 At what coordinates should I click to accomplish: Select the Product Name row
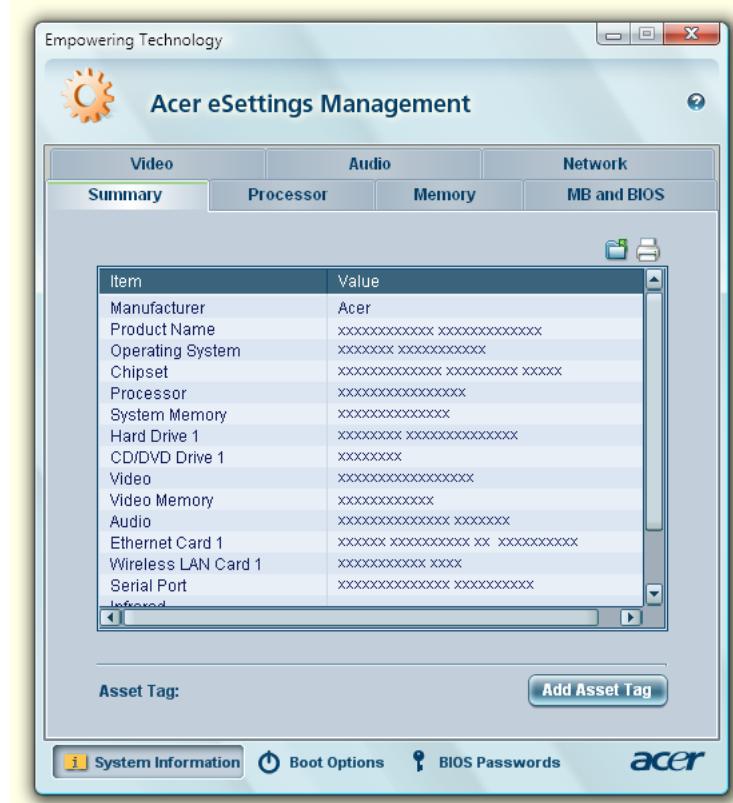click(x=371, y=329)
